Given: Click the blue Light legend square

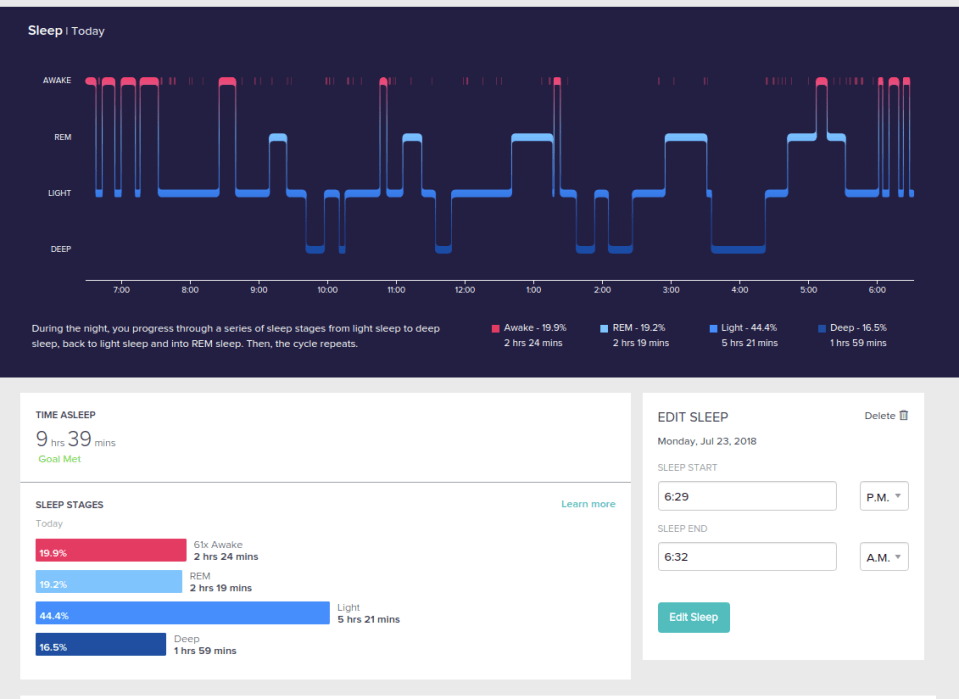Looking at the screenshot, I should tap(713, 328).
